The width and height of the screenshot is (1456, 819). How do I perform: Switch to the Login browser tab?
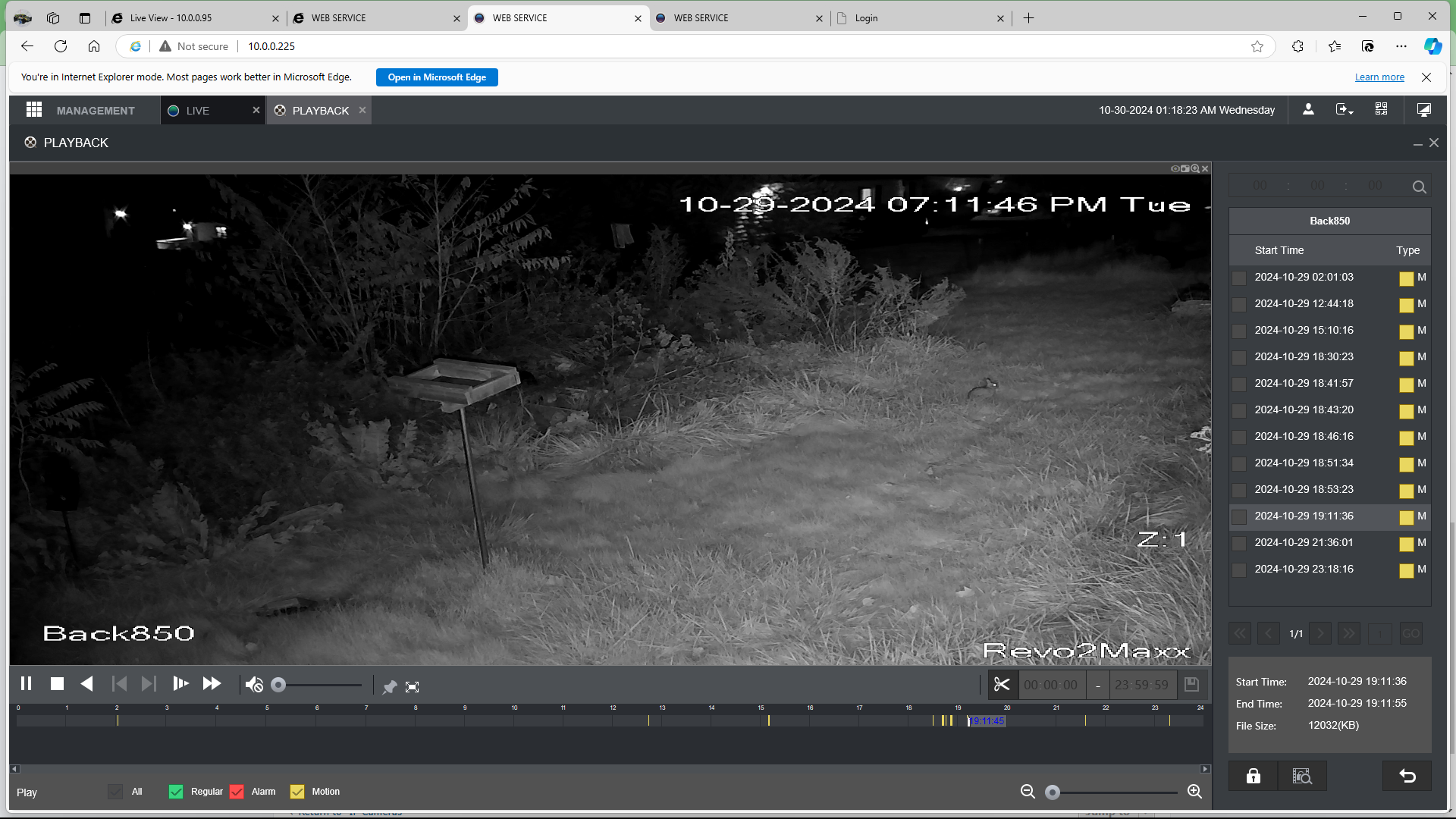coord(920,18)
